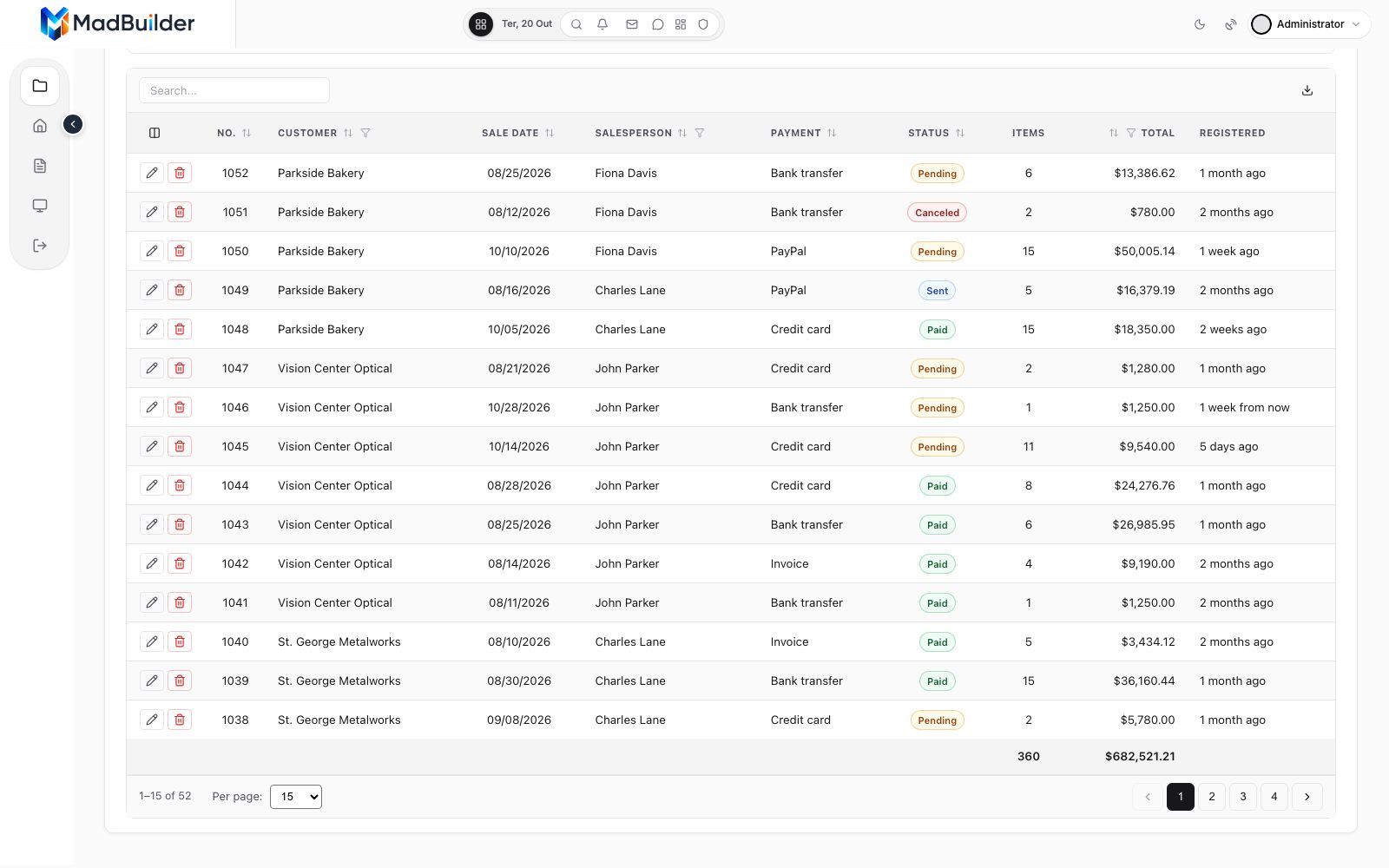Click the Sent status badge of sale 1049

click(937, 291)
